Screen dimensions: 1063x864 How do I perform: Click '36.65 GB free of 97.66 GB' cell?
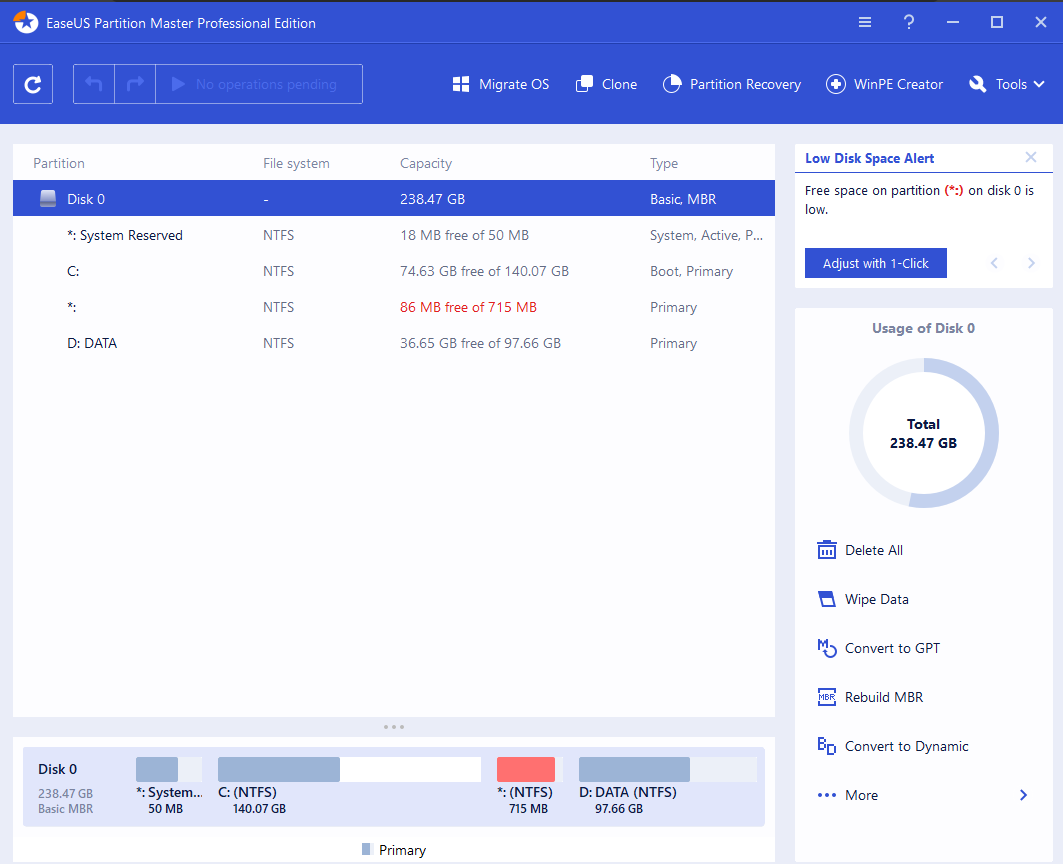(480, 342)
